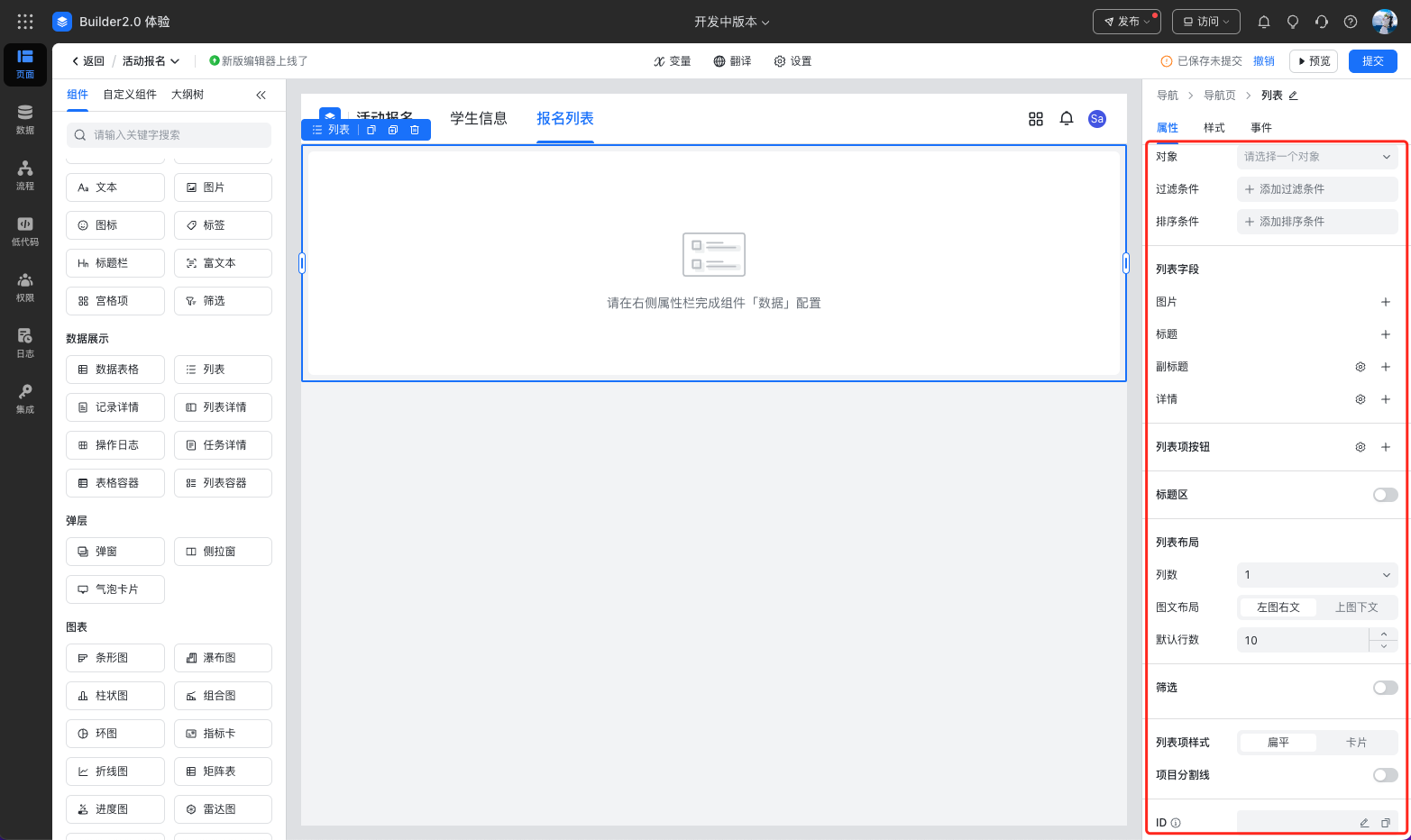
Task: Open the 对象 selection dropdown
Action: (x=1316, y=157)
